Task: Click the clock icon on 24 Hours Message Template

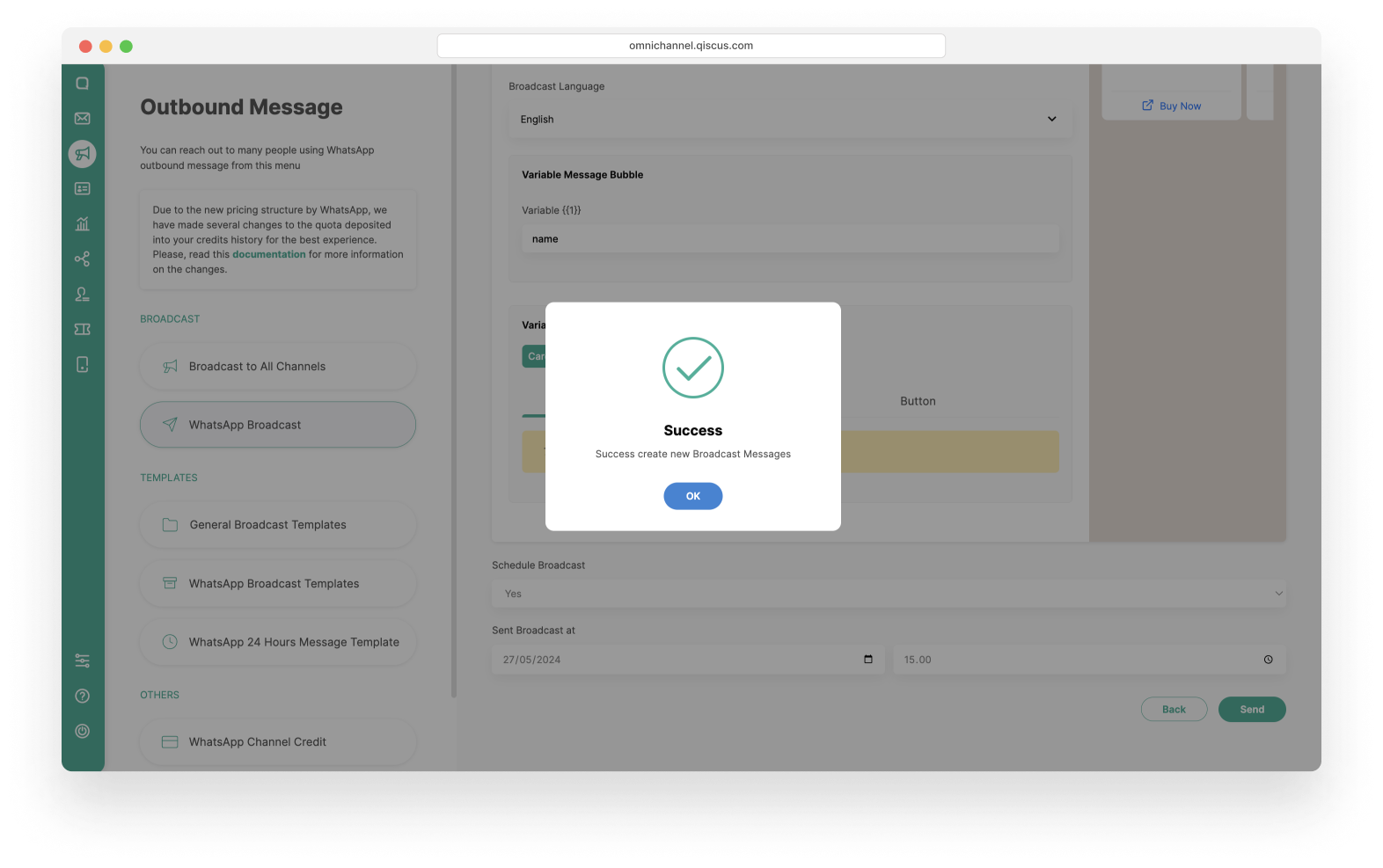Action: (171, 642)
